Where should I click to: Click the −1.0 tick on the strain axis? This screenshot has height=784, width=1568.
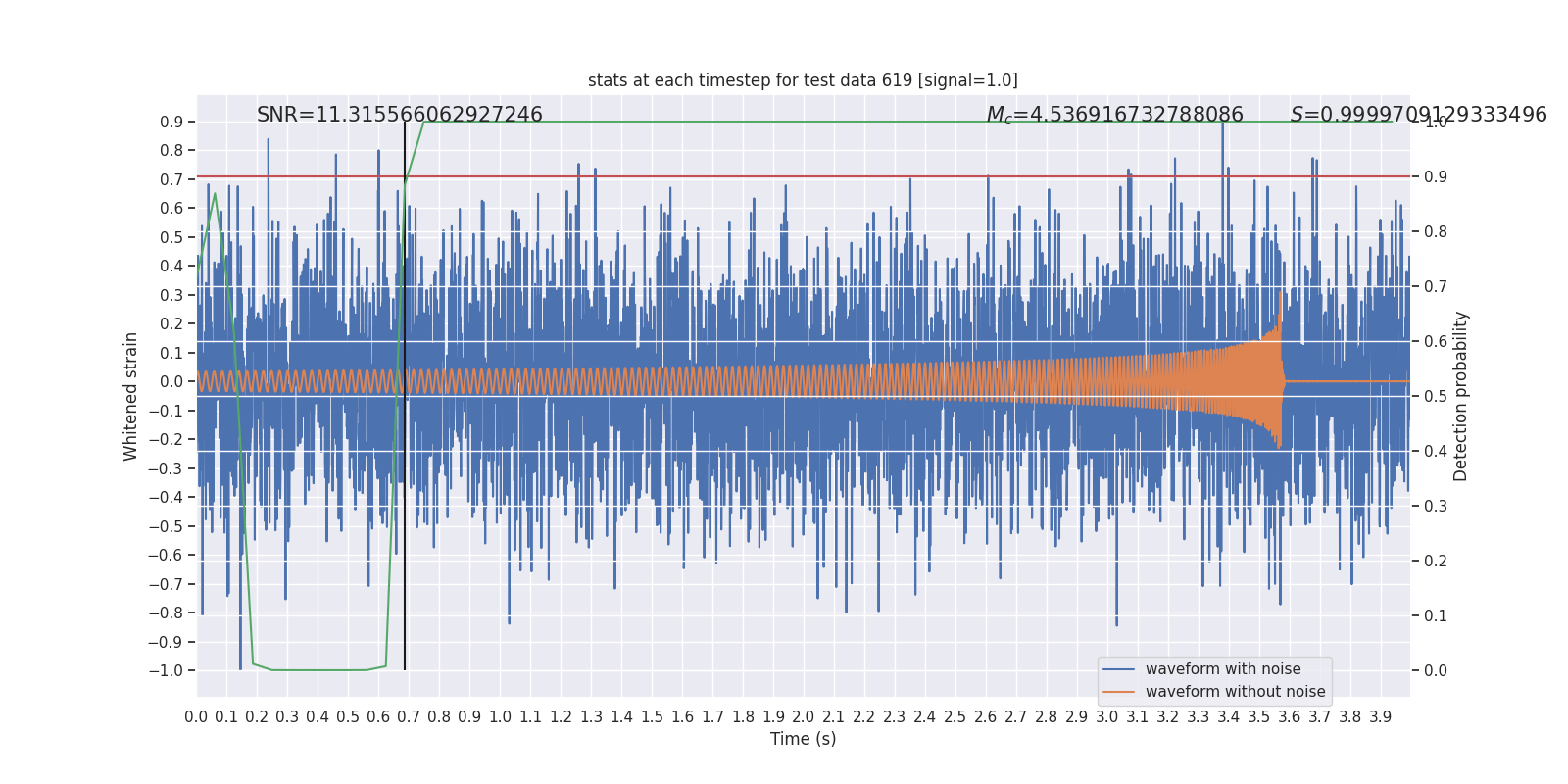pyautogui.click(x=166, y=671)
